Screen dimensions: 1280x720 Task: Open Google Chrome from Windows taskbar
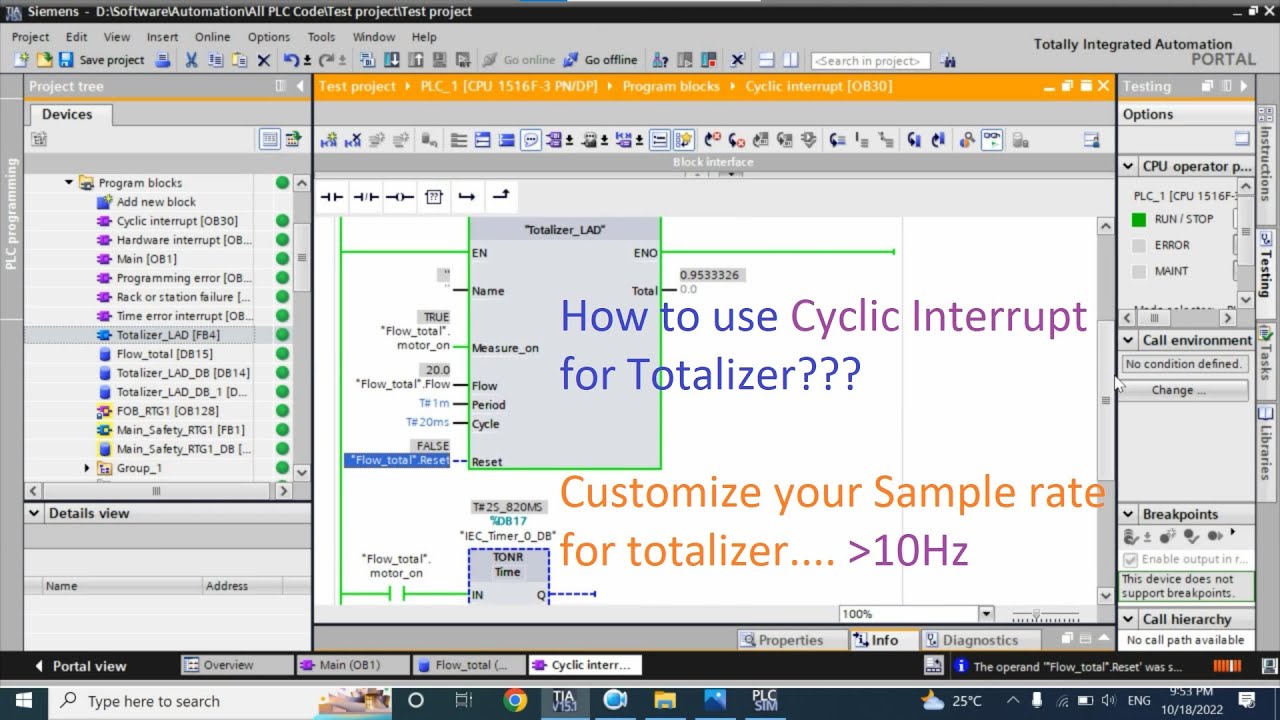pos(515,700)
